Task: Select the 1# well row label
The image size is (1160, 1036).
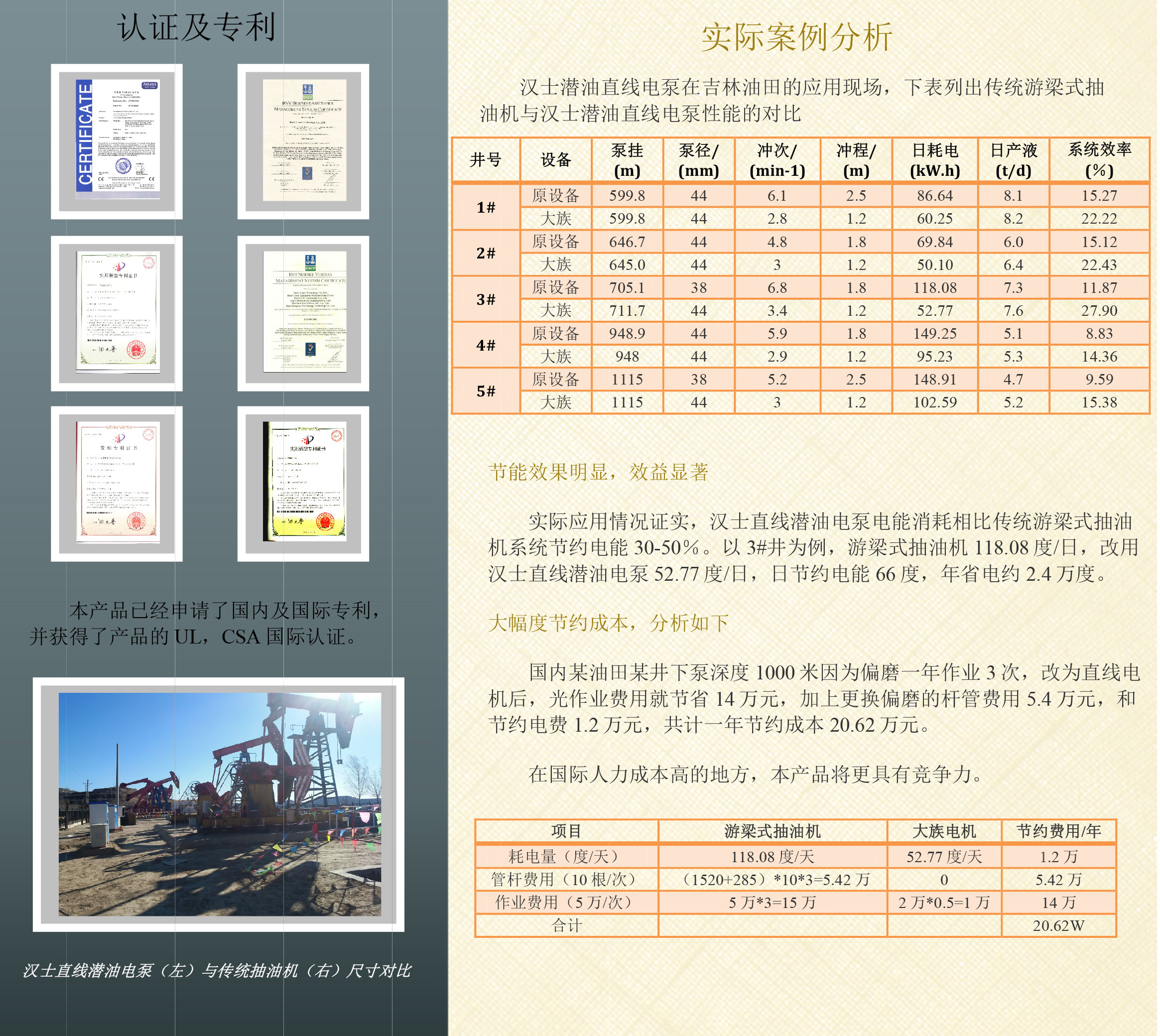Action: tap(486, 207)
